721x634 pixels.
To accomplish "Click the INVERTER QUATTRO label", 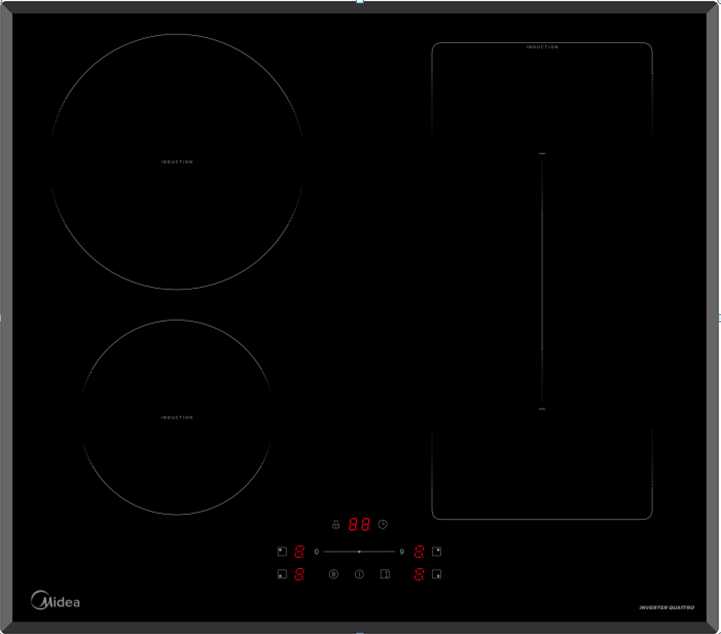I will pos(666,608).
